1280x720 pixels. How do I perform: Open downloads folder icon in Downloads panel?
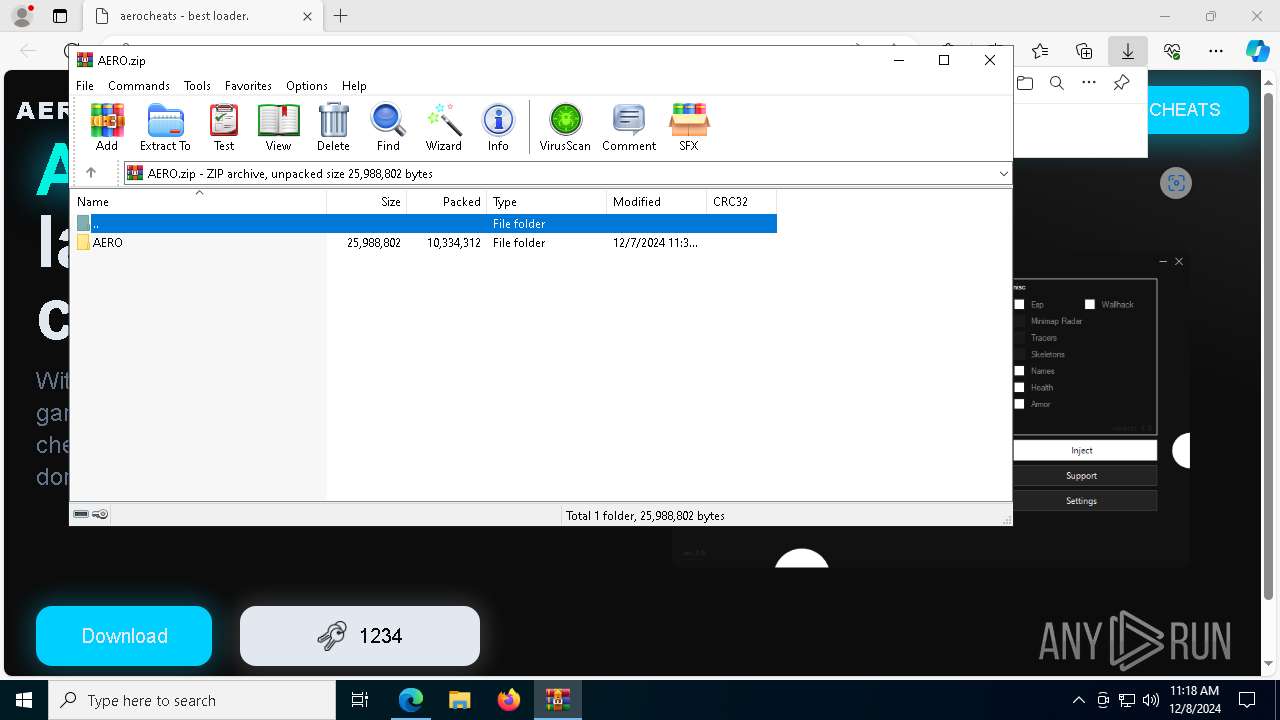(1025, 83)
